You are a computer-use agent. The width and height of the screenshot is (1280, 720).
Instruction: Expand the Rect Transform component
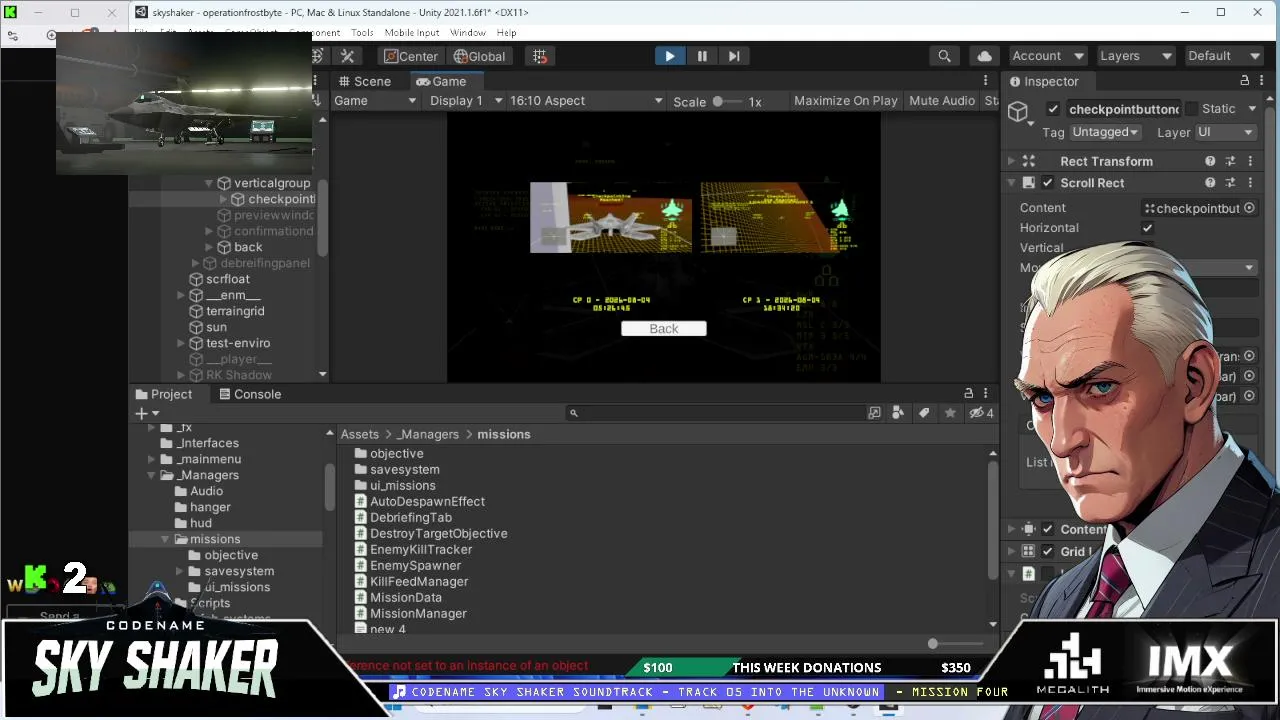point(1012,161)
